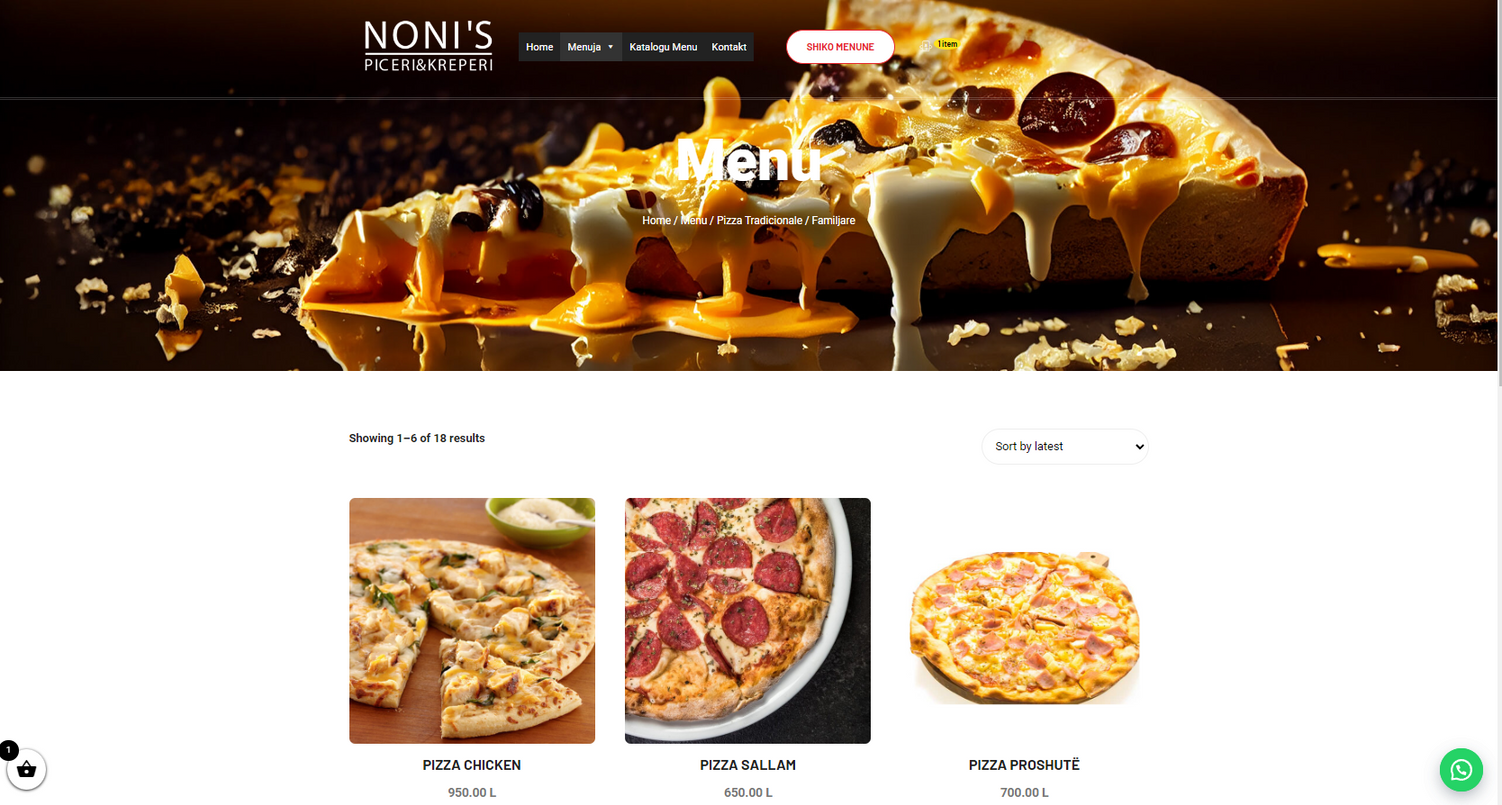Open the Kontakt menu item
Viewport: 1502px width, 805px height.
[729, 47]
